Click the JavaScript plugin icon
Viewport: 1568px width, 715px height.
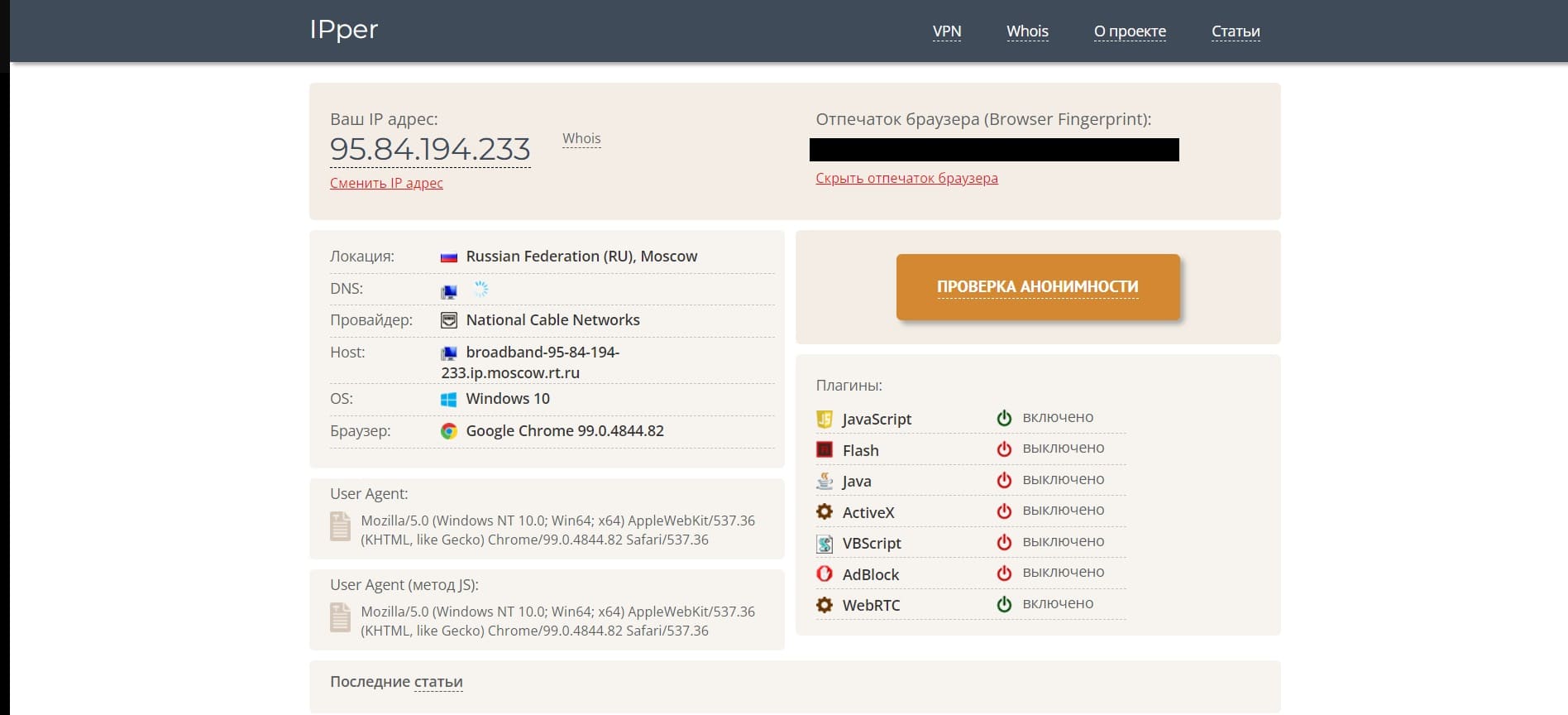tap(824, 419)
